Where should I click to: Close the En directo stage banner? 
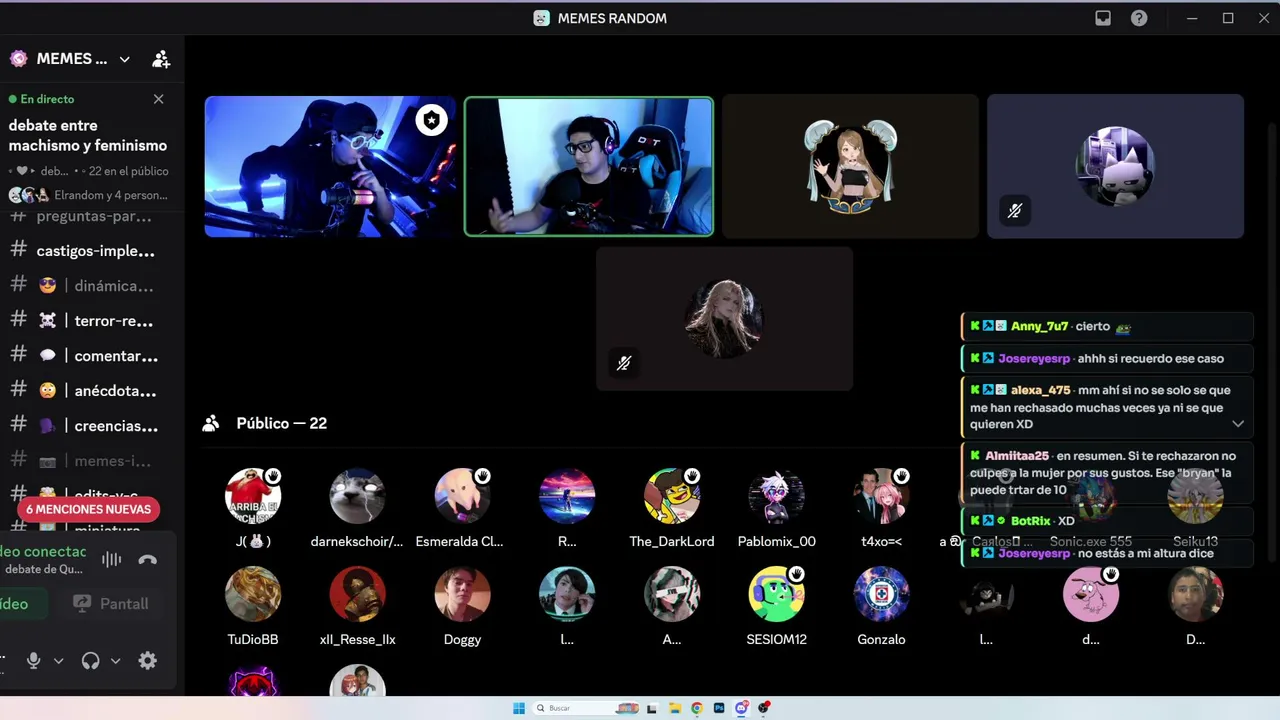tap(158, 99)
